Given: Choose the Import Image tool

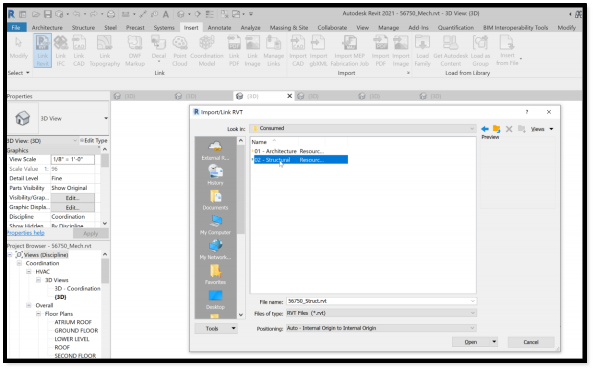Looking at the screenshot, I should coord(401,51).
